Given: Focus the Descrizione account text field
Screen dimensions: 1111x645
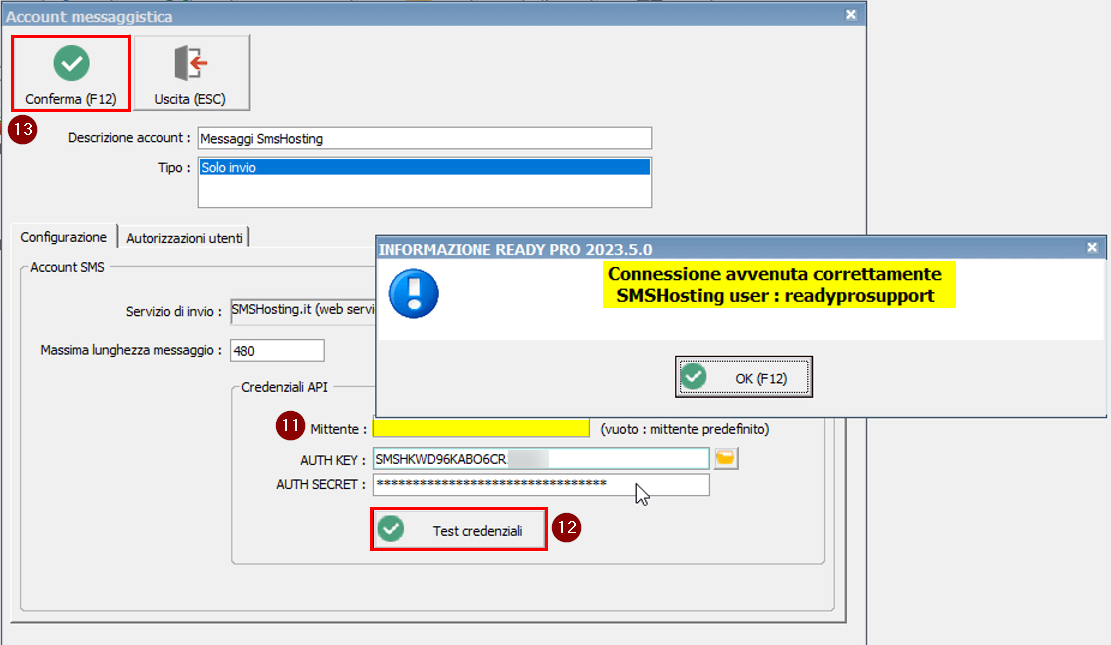Looking at the screenshot, I should (424, 138).
